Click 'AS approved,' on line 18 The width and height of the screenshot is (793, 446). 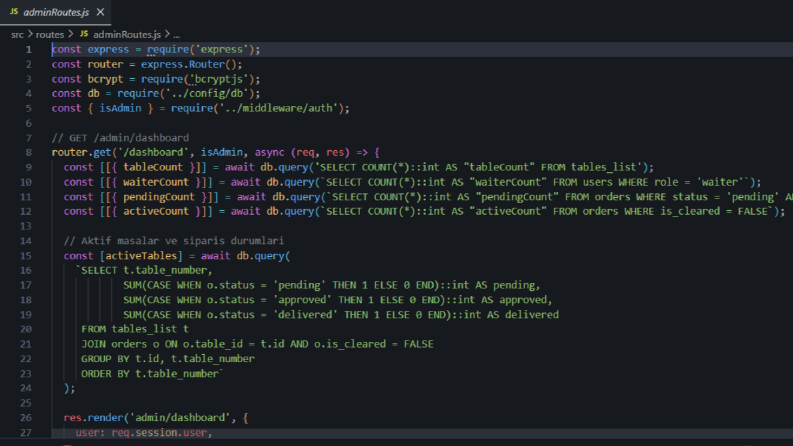516,300
